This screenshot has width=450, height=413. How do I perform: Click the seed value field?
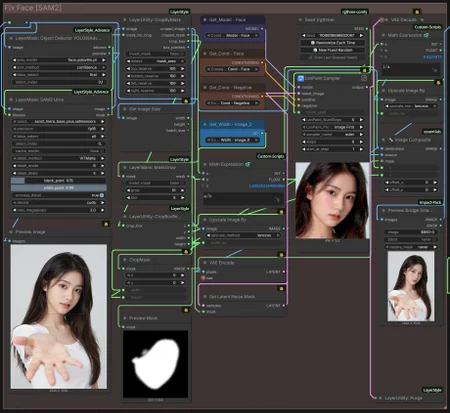pos(332,35)
